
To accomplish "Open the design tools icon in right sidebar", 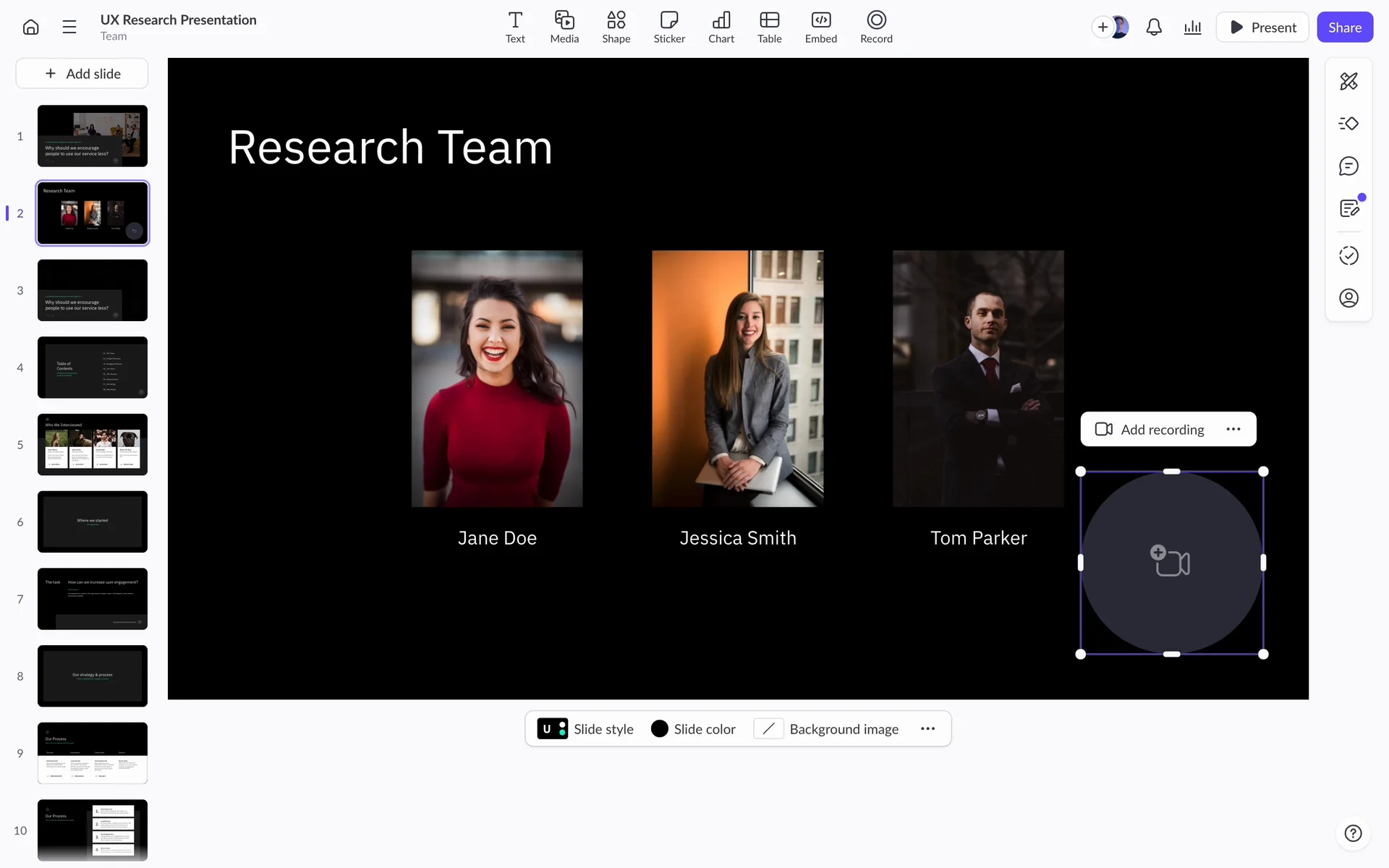I will tap(1348, 81).
